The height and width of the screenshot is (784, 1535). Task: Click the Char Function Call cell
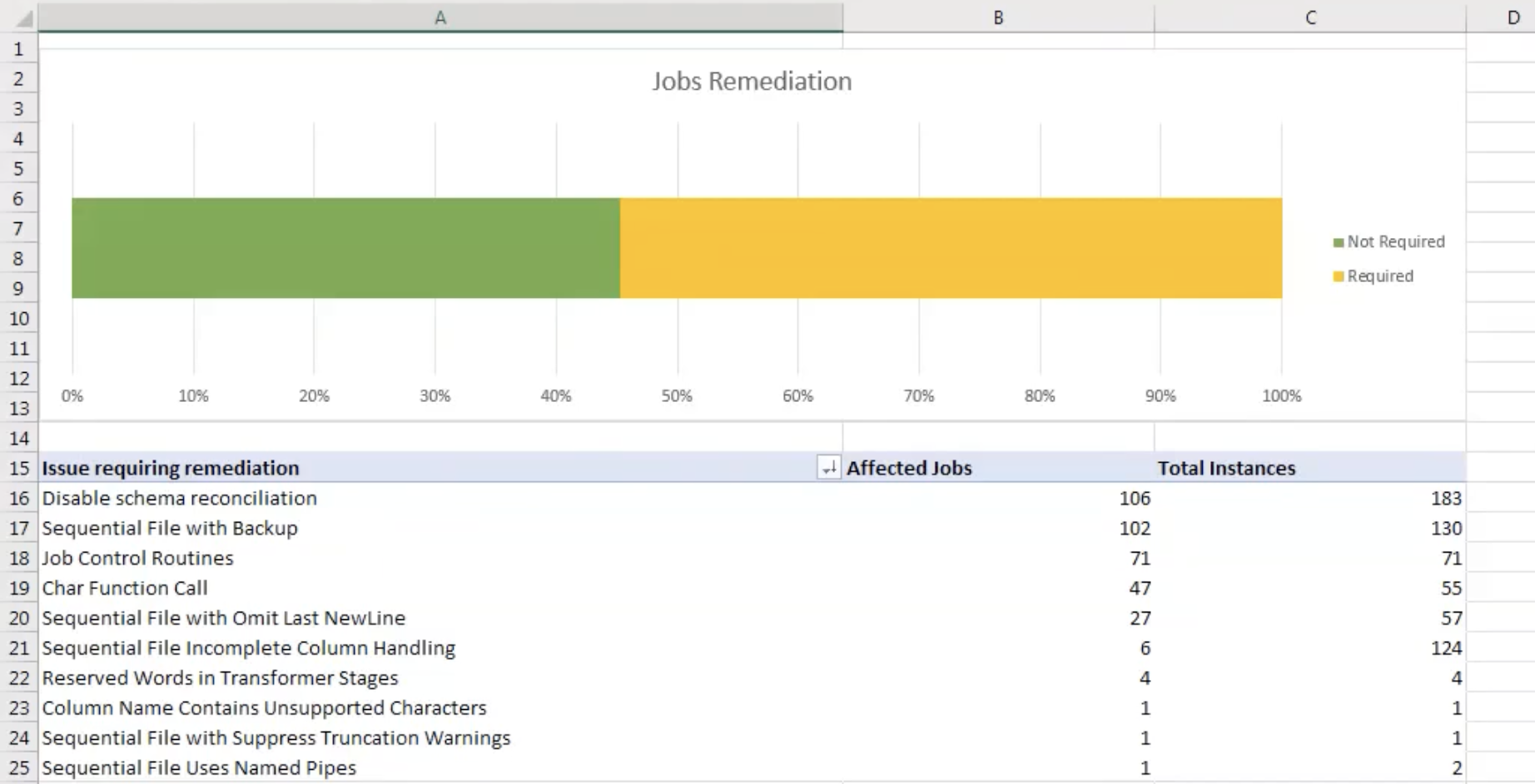125,588
